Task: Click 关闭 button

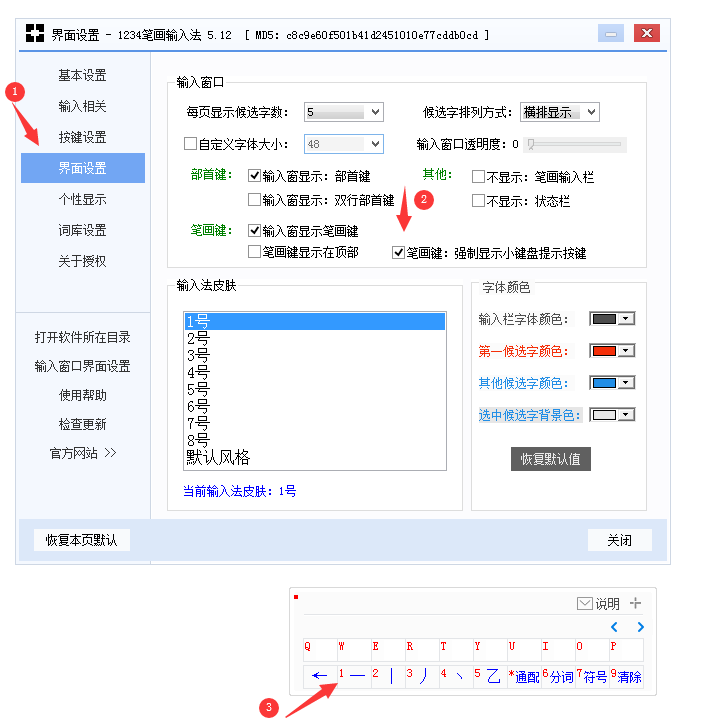Action: (619, 540)
